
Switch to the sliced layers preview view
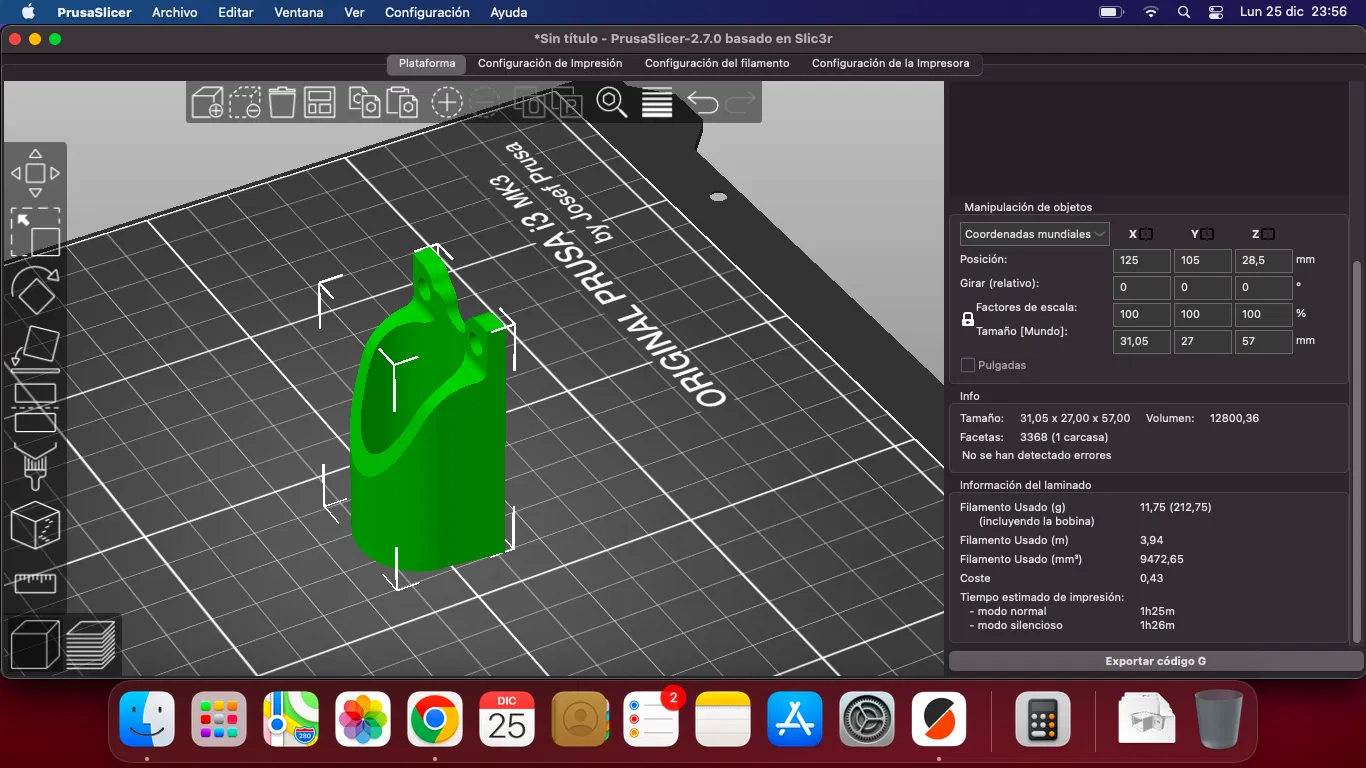pyautogui.click(x=91, y=644)
